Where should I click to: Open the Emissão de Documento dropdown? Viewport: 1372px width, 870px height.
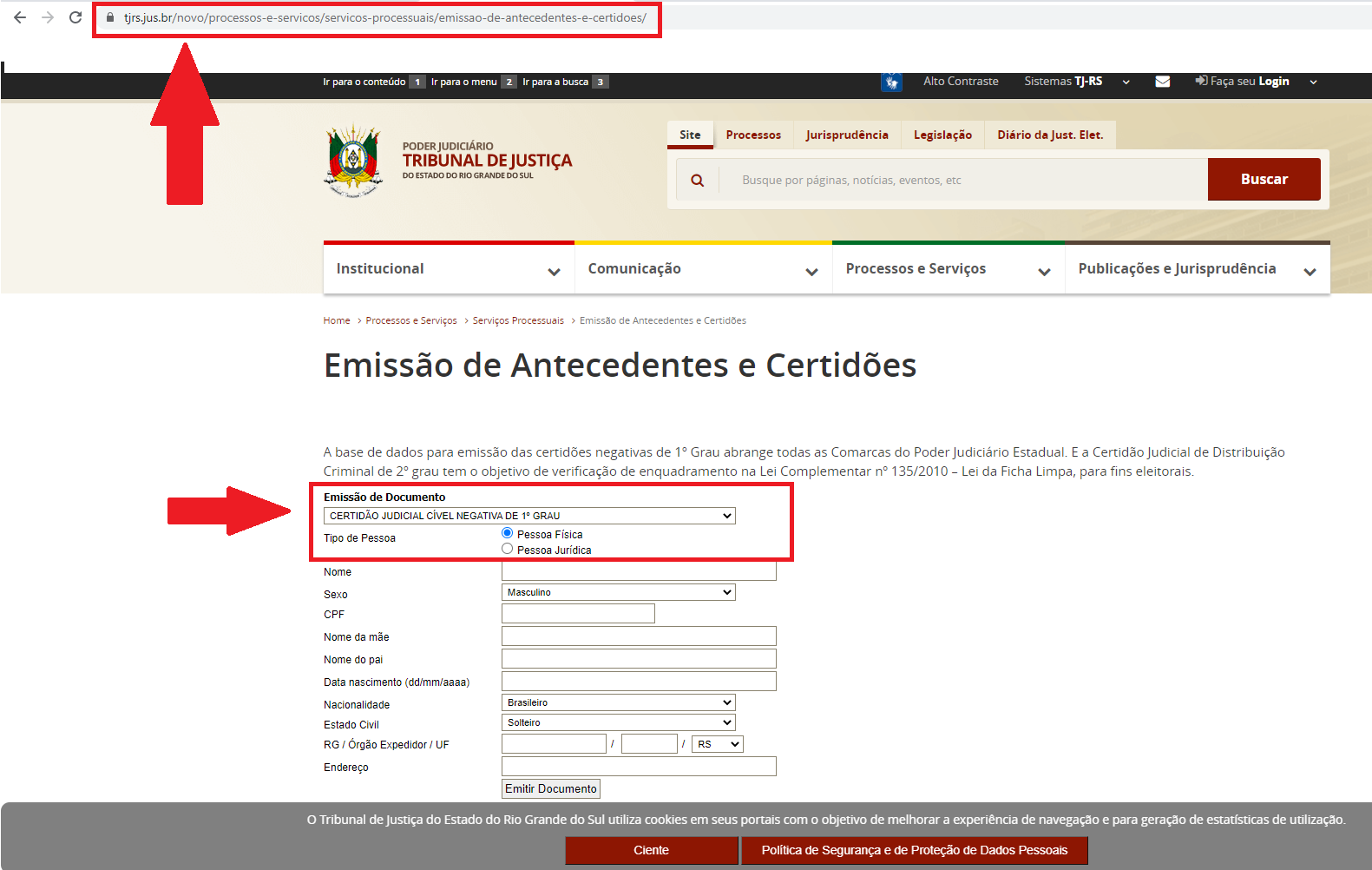(529, 516)
